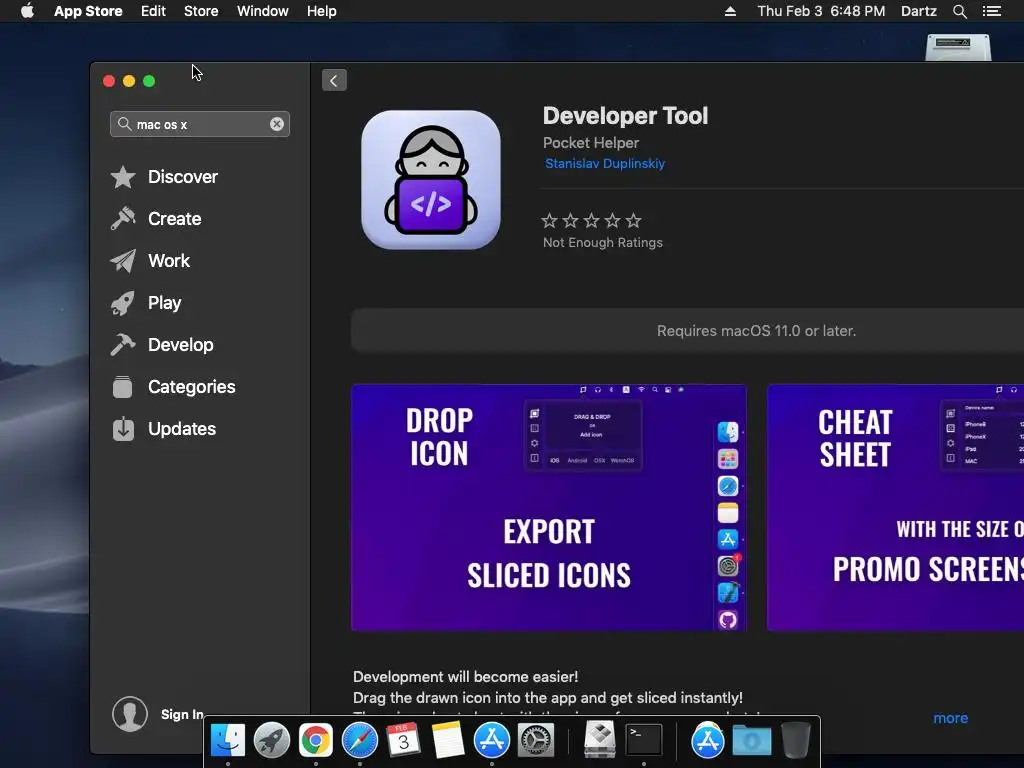Open Finder from the Dock
Image resolution: width=1024 pixels, height=768 pixels.
pyautogui.click(x=228, y=740)
